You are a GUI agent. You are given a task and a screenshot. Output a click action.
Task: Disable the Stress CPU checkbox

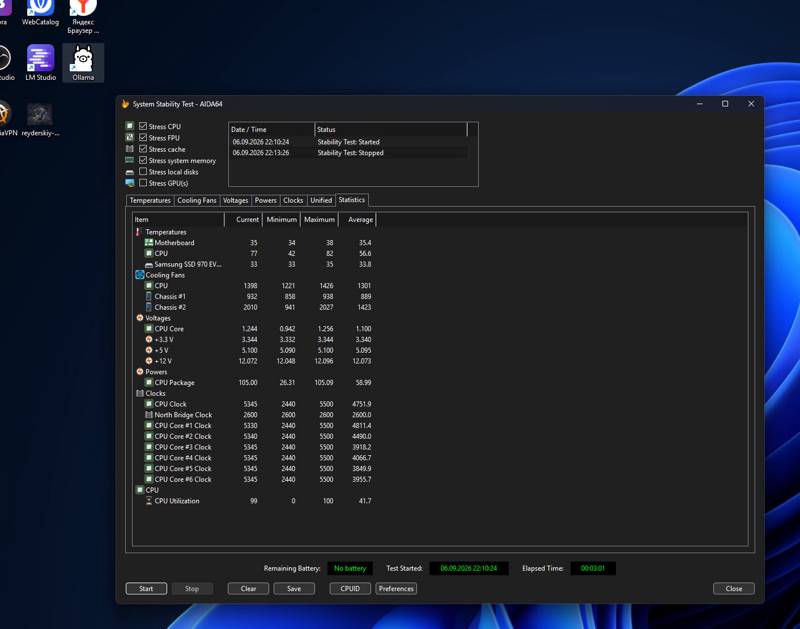coord(143,126)
